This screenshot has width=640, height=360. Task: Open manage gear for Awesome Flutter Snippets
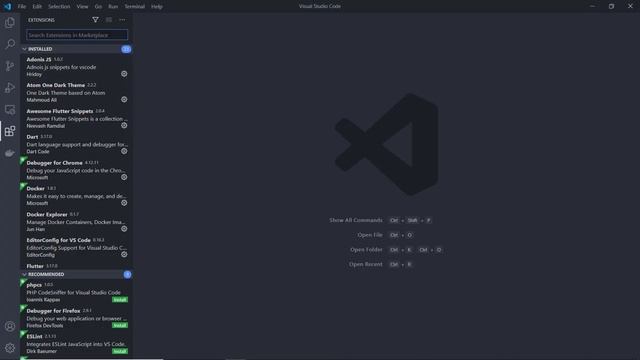[x=124, y=126]
